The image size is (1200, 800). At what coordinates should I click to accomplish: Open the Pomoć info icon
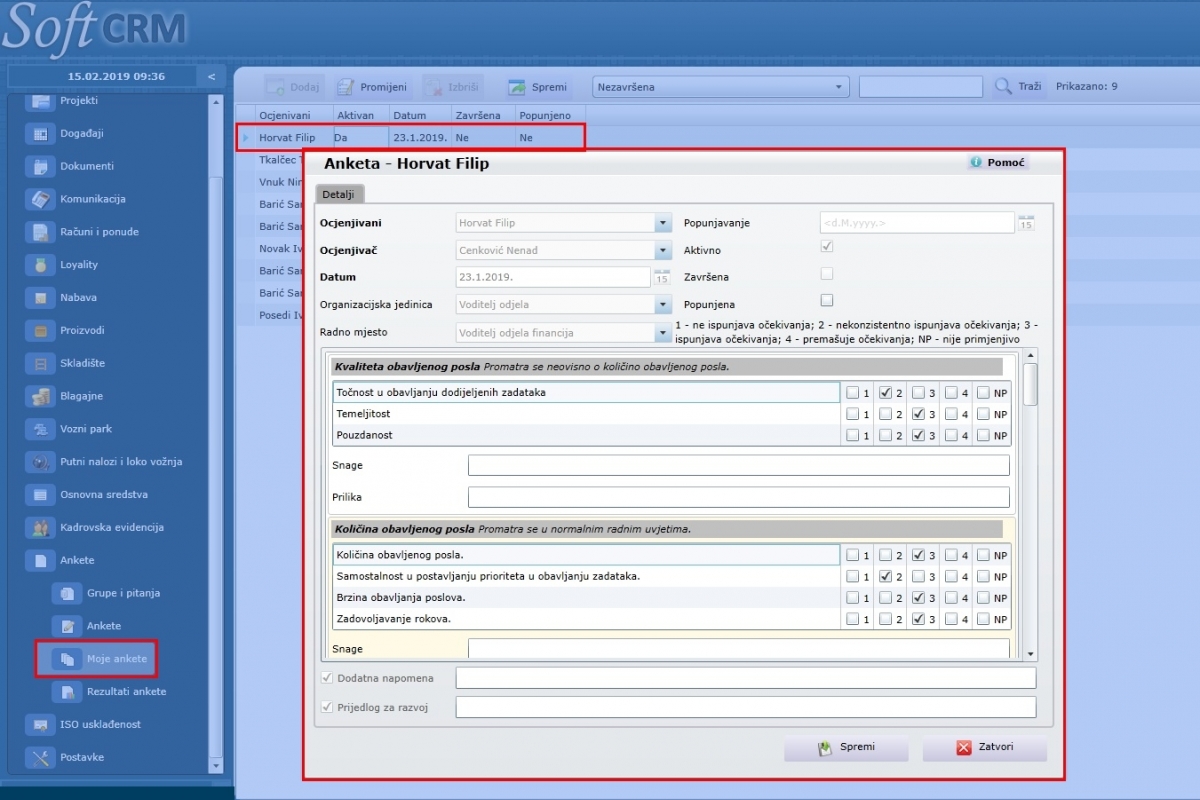pos(974,162)
